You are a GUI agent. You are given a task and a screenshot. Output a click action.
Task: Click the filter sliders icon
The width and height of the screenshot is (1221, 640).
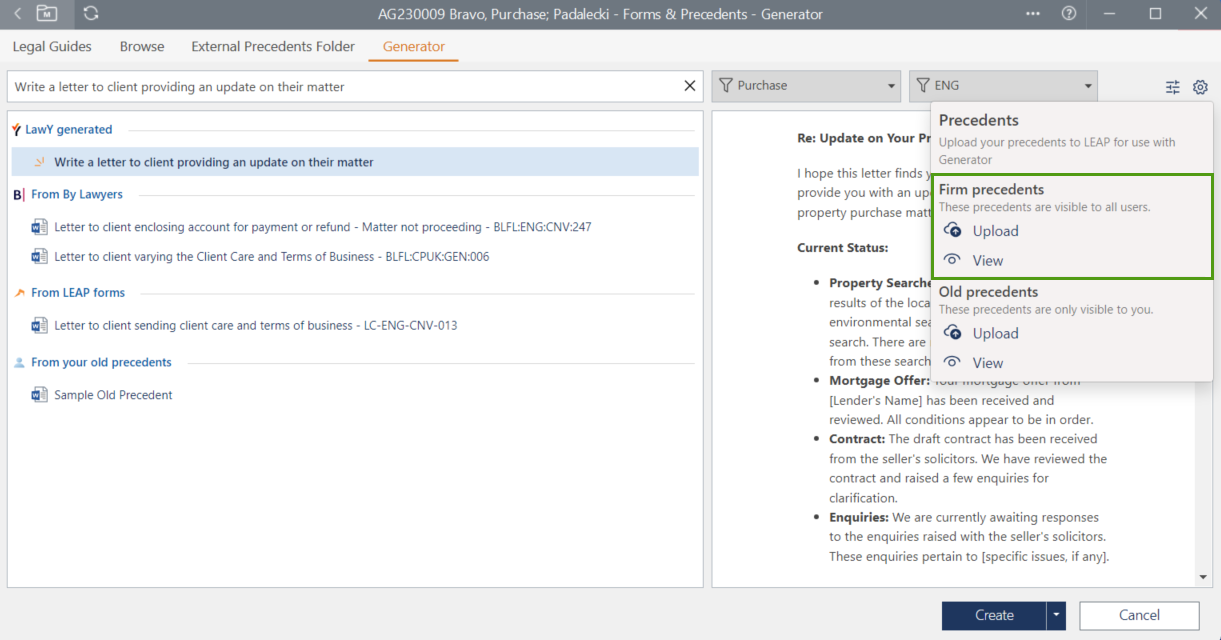pyautogui.click(x=1173, y=87)
